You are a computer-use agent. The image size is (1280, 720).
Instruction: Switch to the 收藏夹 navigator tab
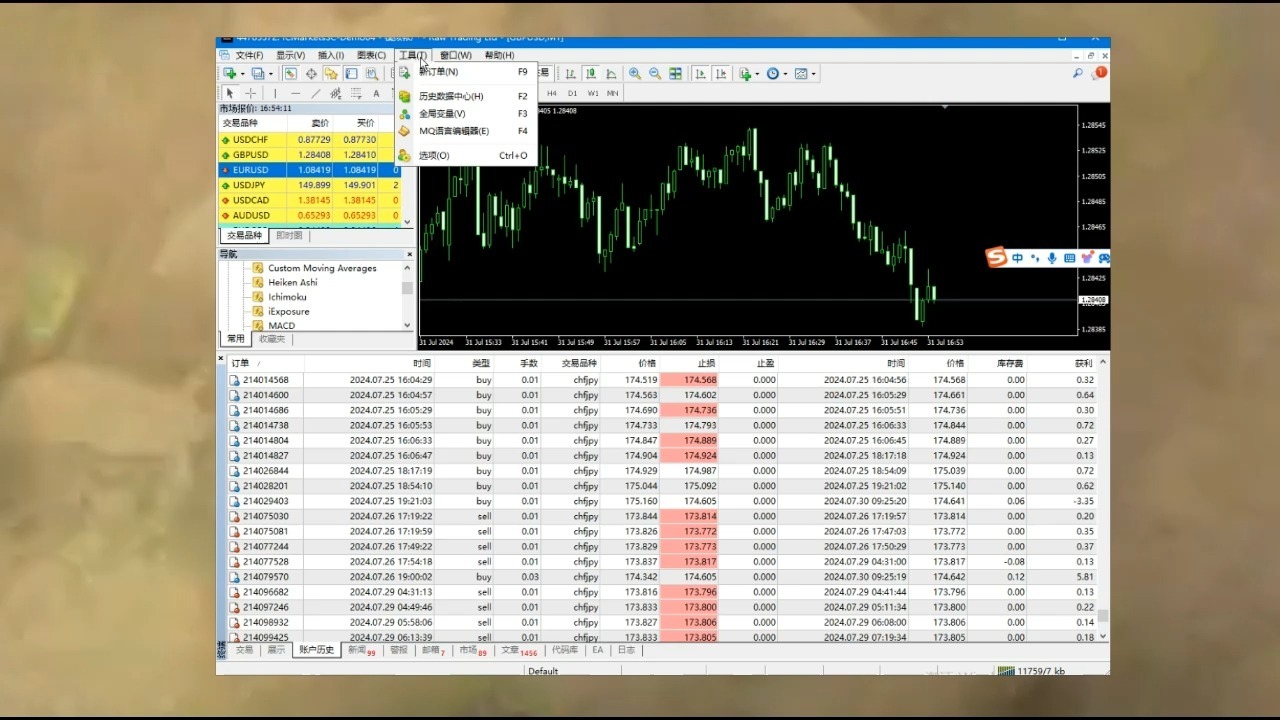pyautogui.click(x=272, y=339)
